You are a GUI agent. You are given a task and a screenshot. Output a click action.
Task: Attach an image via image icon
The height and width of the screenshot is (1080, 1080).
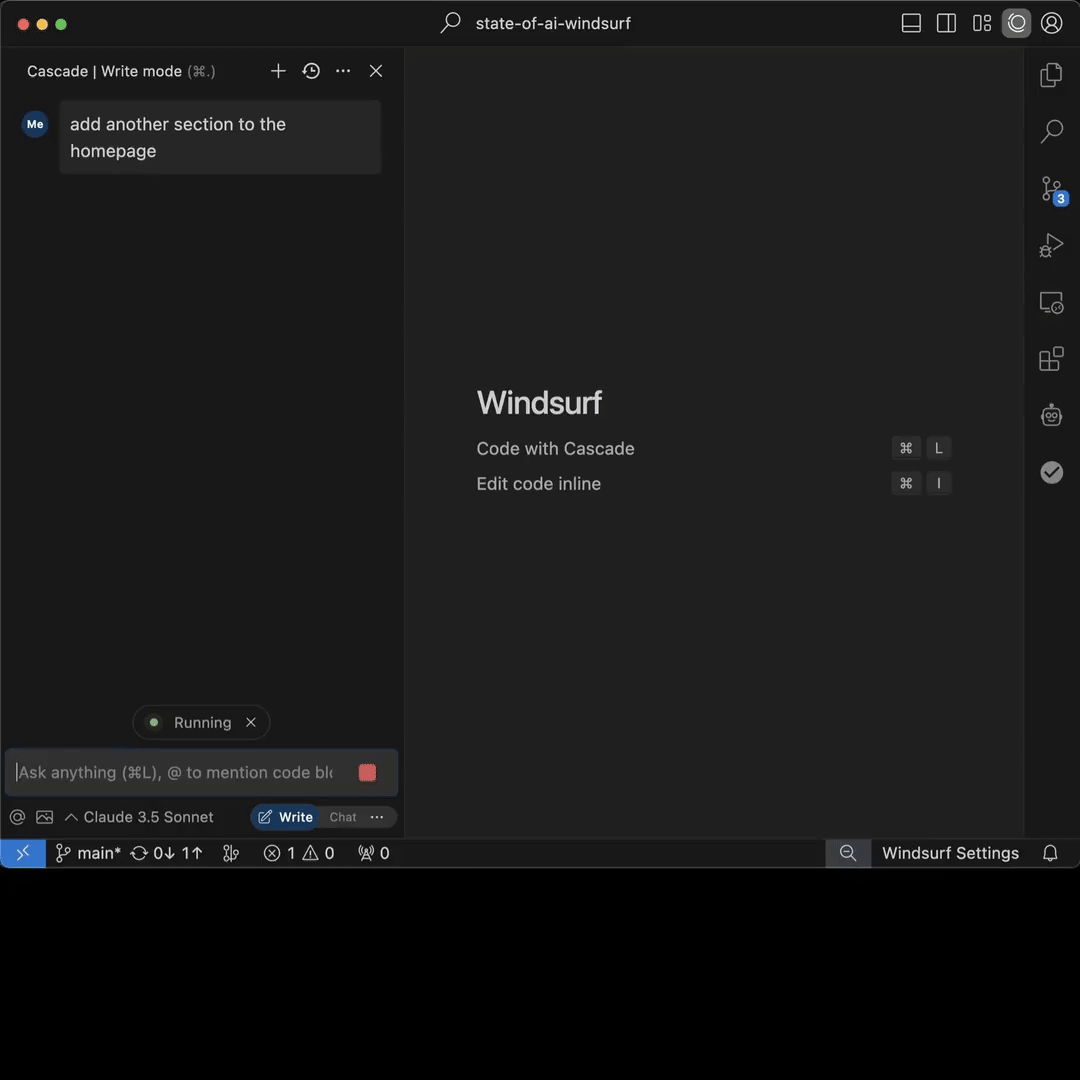(x=44, y=817)
